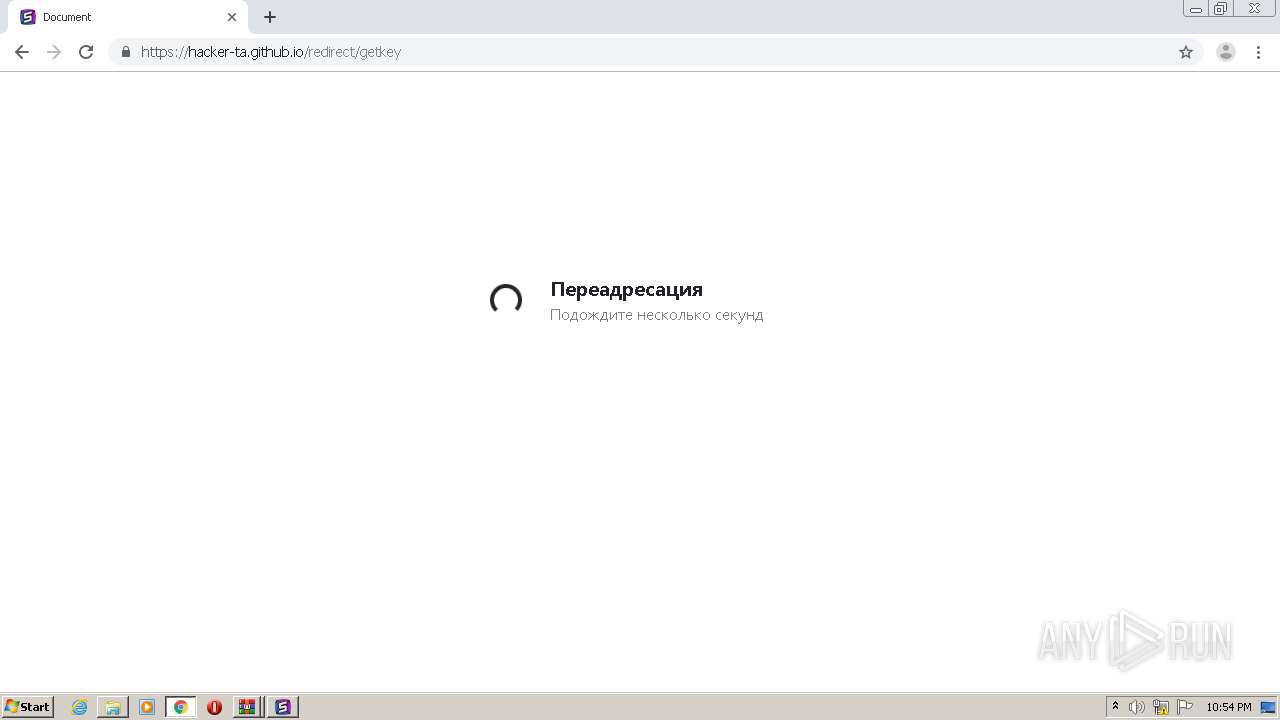Click the Подождите несколько секунд text

(x=656, y=315)
